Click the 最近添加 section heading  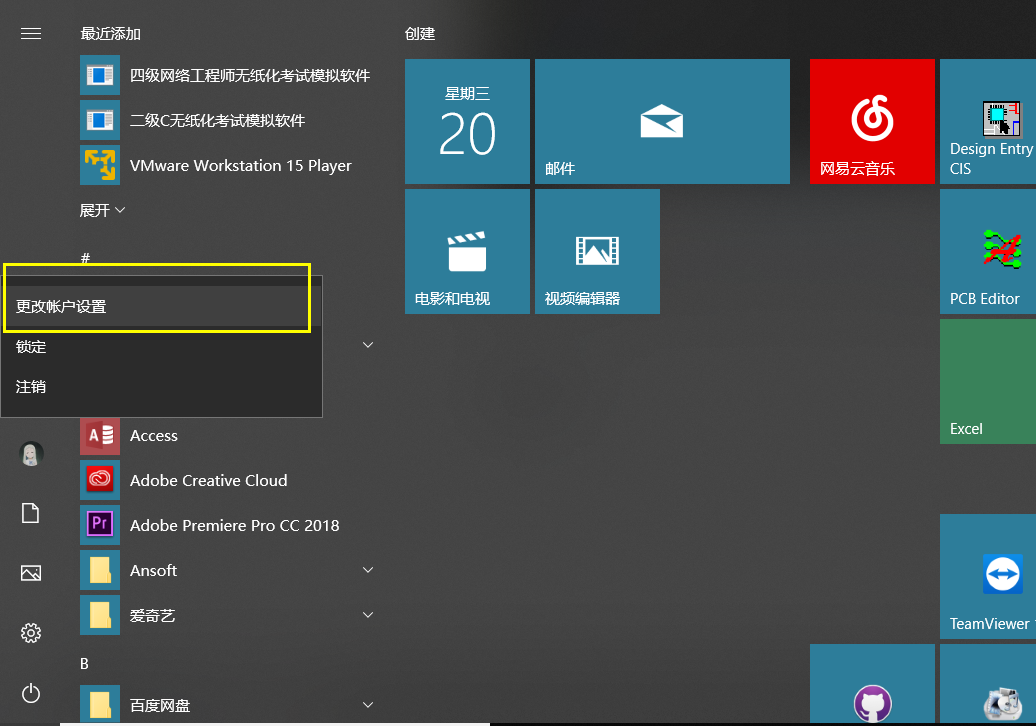point(110,34)
